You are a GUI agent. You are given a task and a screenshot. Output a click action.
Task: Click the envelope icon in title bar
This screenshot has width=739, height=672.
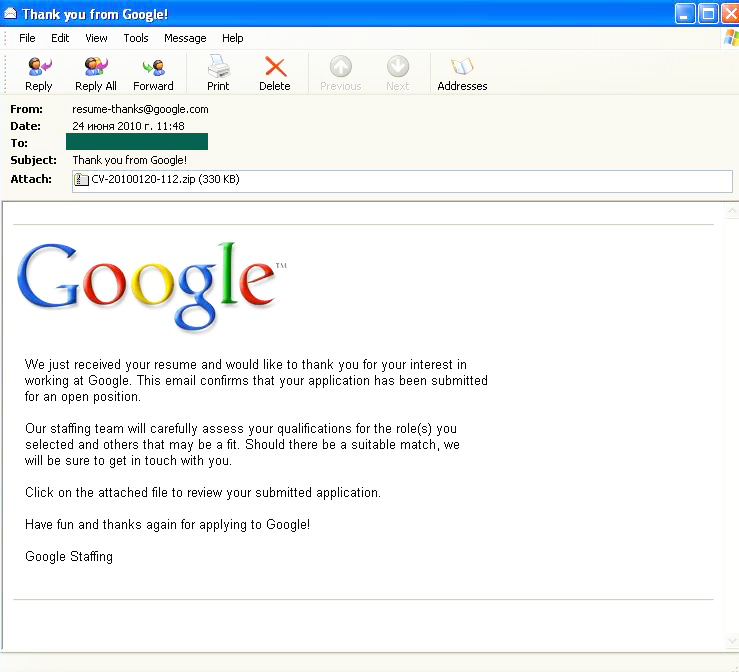click(x=9, y=14)
